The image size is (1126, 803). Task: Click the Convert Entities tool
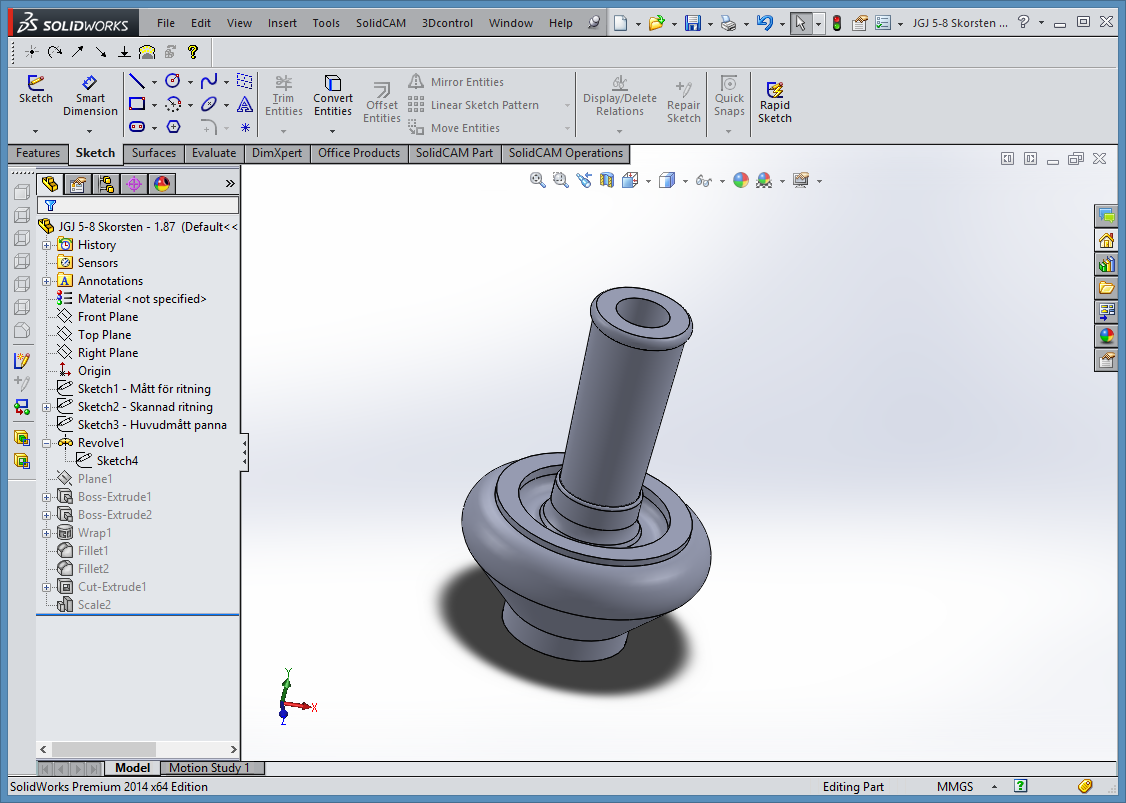tap(332, 96)
